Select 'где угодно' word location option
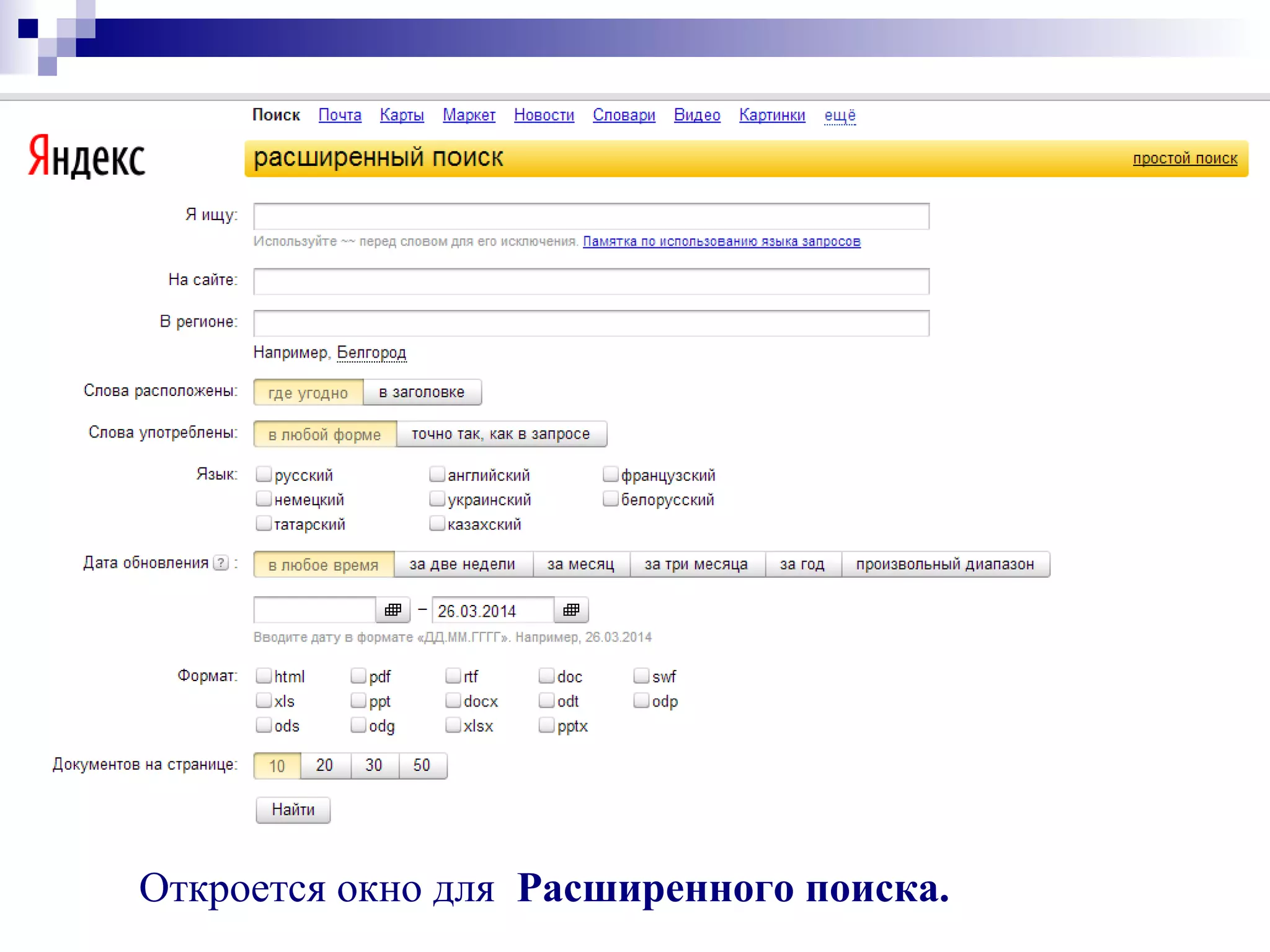This screenshot has width=1270, height=952. click(x=308, y=392)
